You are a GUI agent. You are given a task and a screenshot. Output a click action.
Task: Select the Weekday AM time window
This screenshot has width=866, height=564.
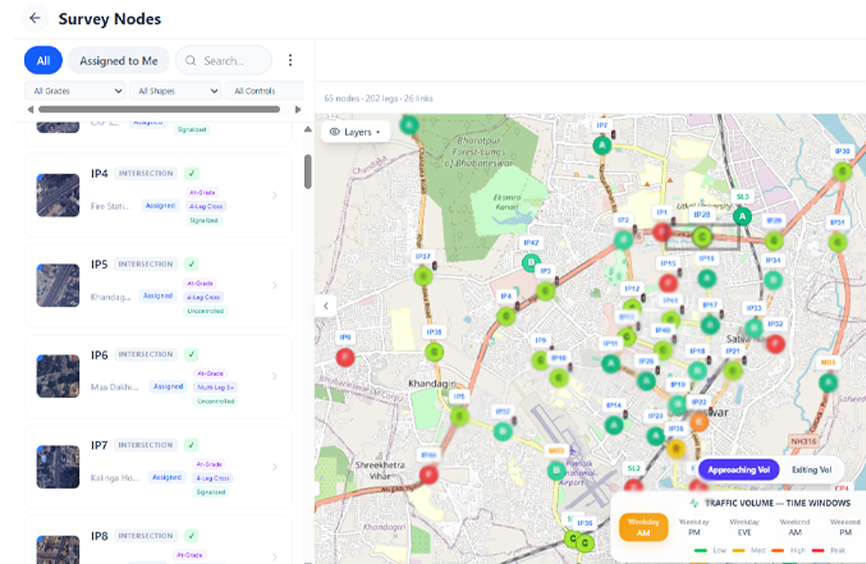point(643,527)
